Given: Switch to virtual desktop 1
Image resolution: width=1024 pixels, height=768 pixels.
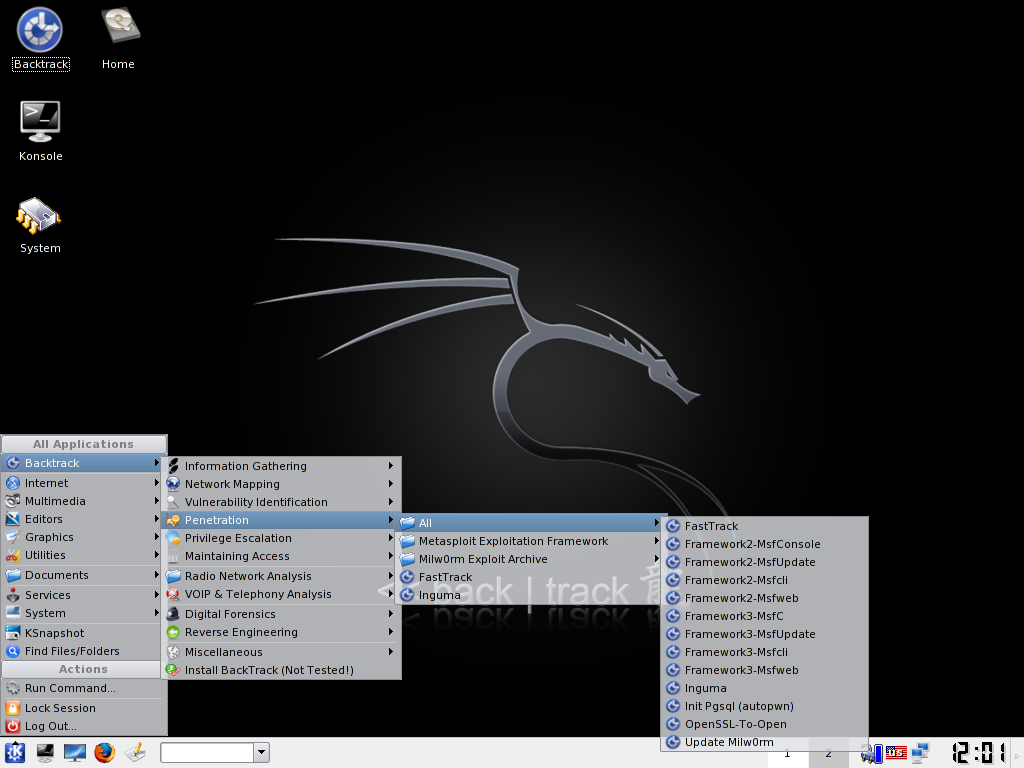Looking at the screenshot, I should tap(787, 753).
